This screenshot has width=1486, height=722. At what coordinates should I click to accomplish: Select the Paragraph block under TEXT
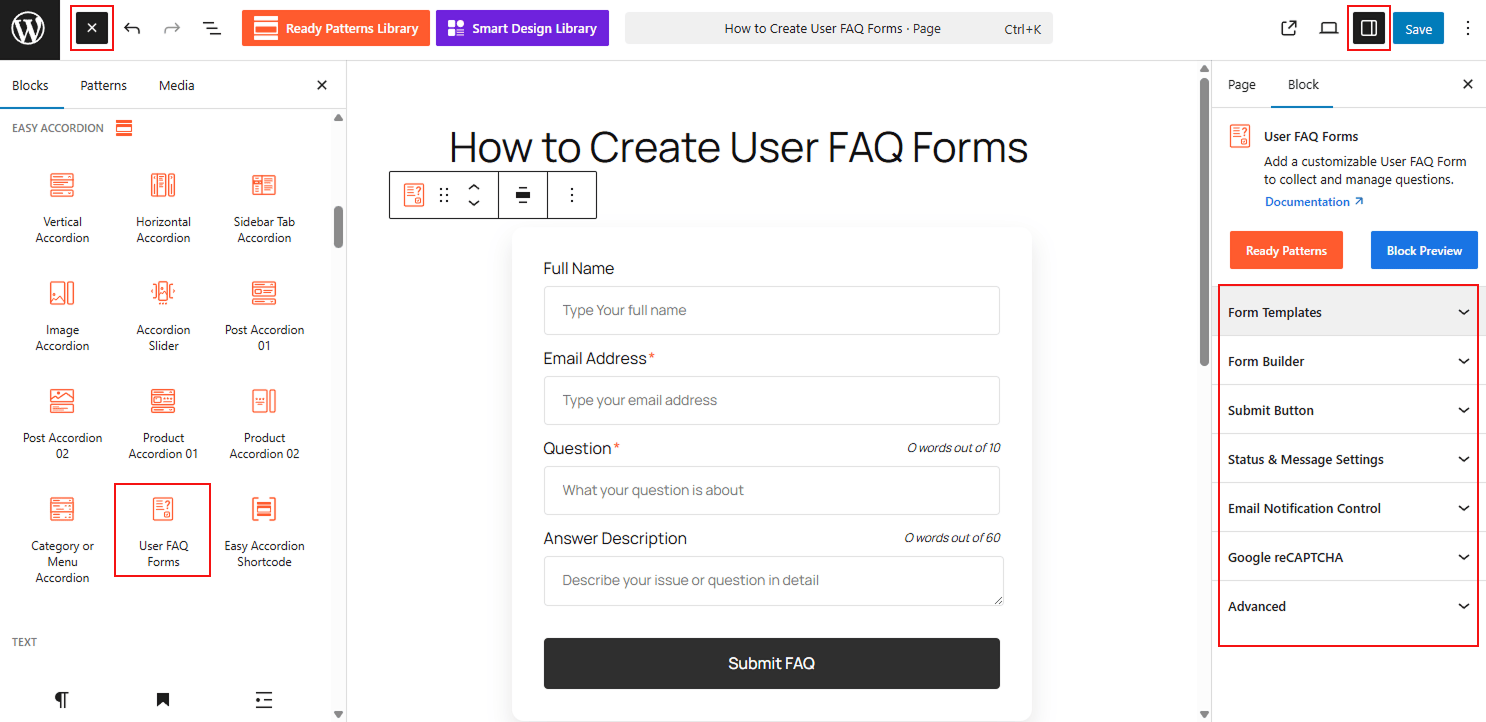(x=62, y=698)
